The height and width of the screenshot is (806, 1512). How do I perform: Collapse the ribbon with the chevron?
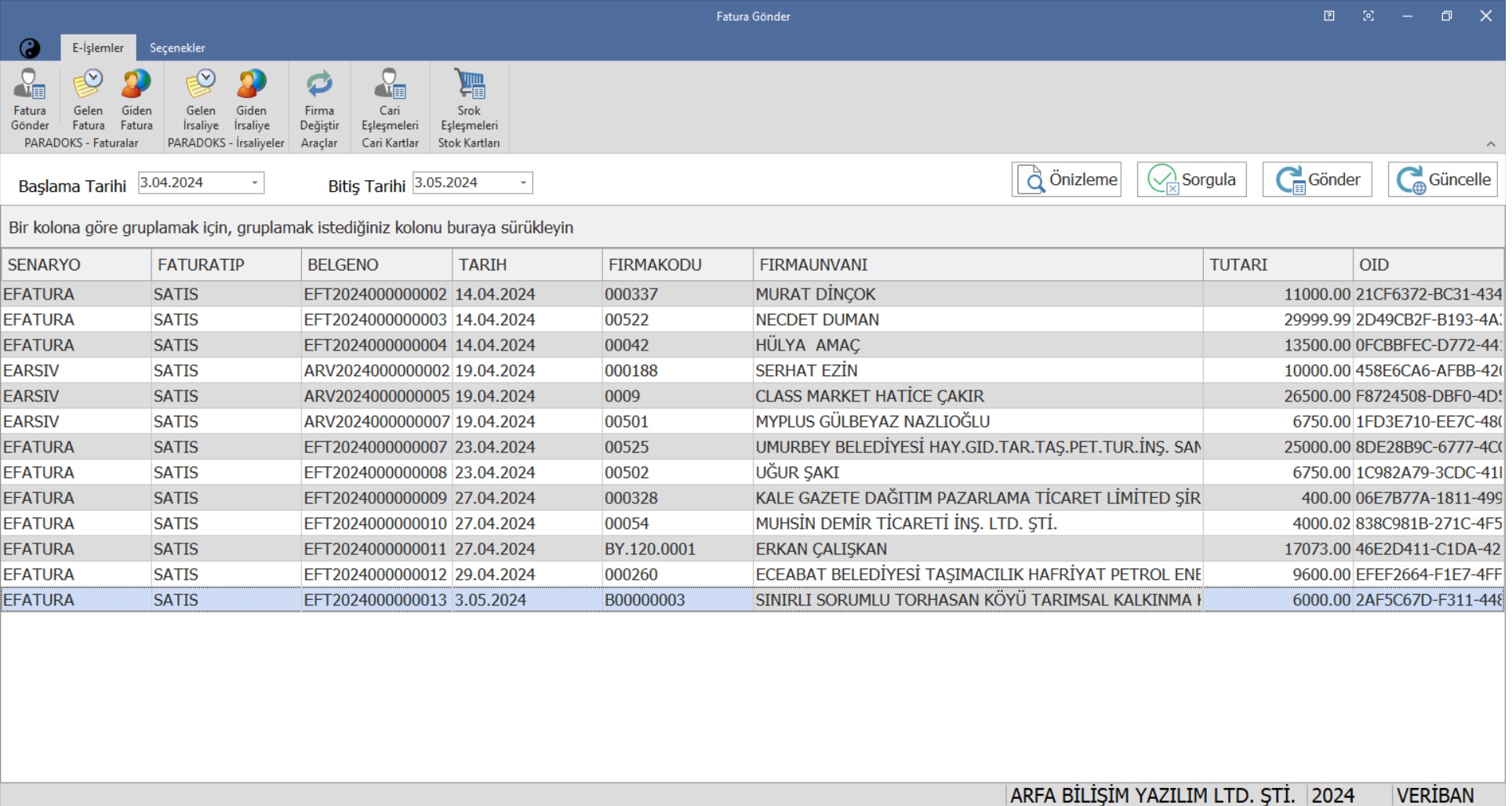coord(1491,144)
